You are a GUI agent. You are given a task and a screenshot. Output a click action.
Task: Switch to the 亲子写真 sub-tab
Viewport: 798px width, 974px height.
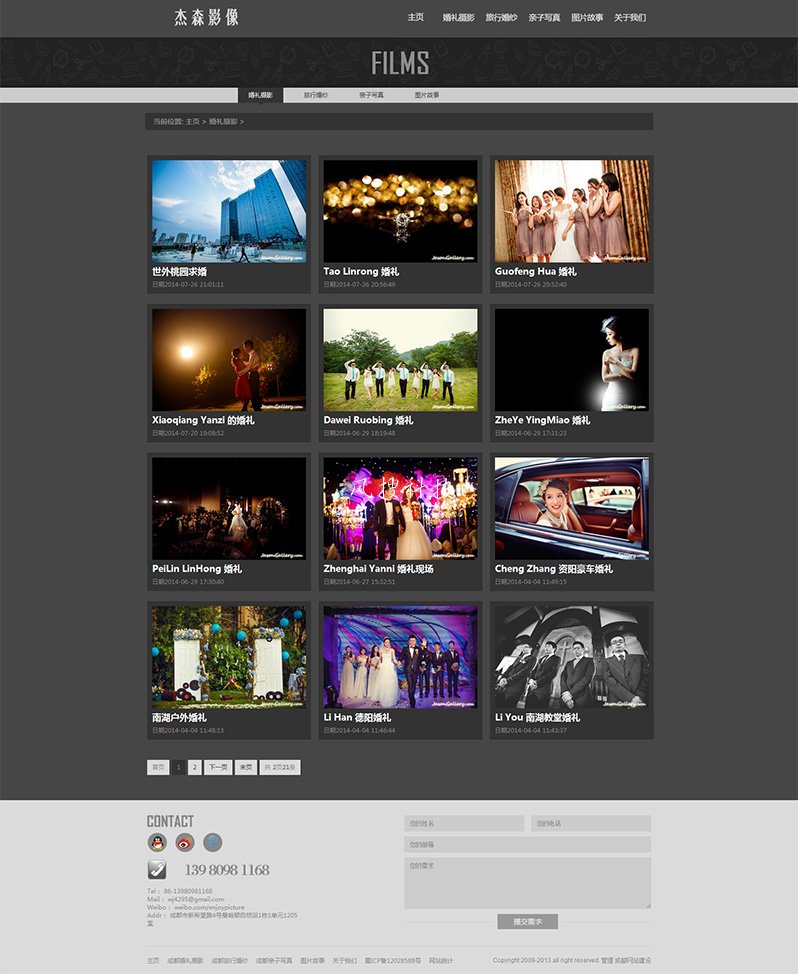point(371,95)
